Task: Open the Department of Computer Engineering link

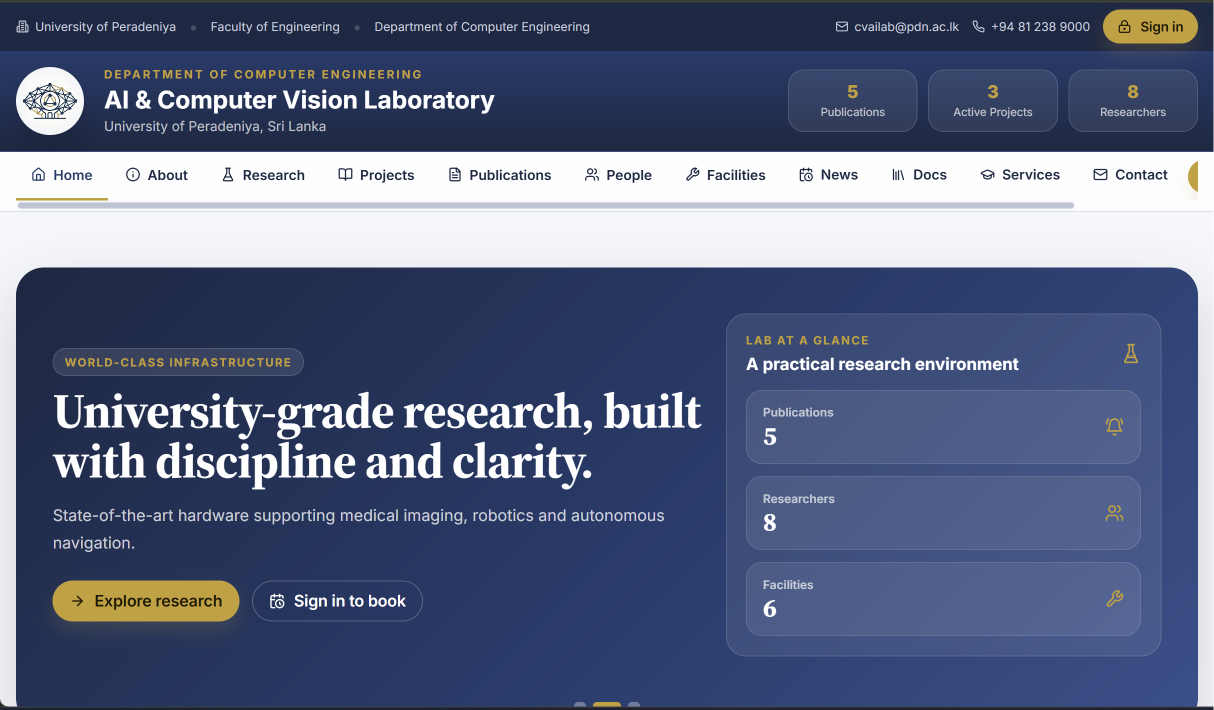Action: (x=482, y=27)
